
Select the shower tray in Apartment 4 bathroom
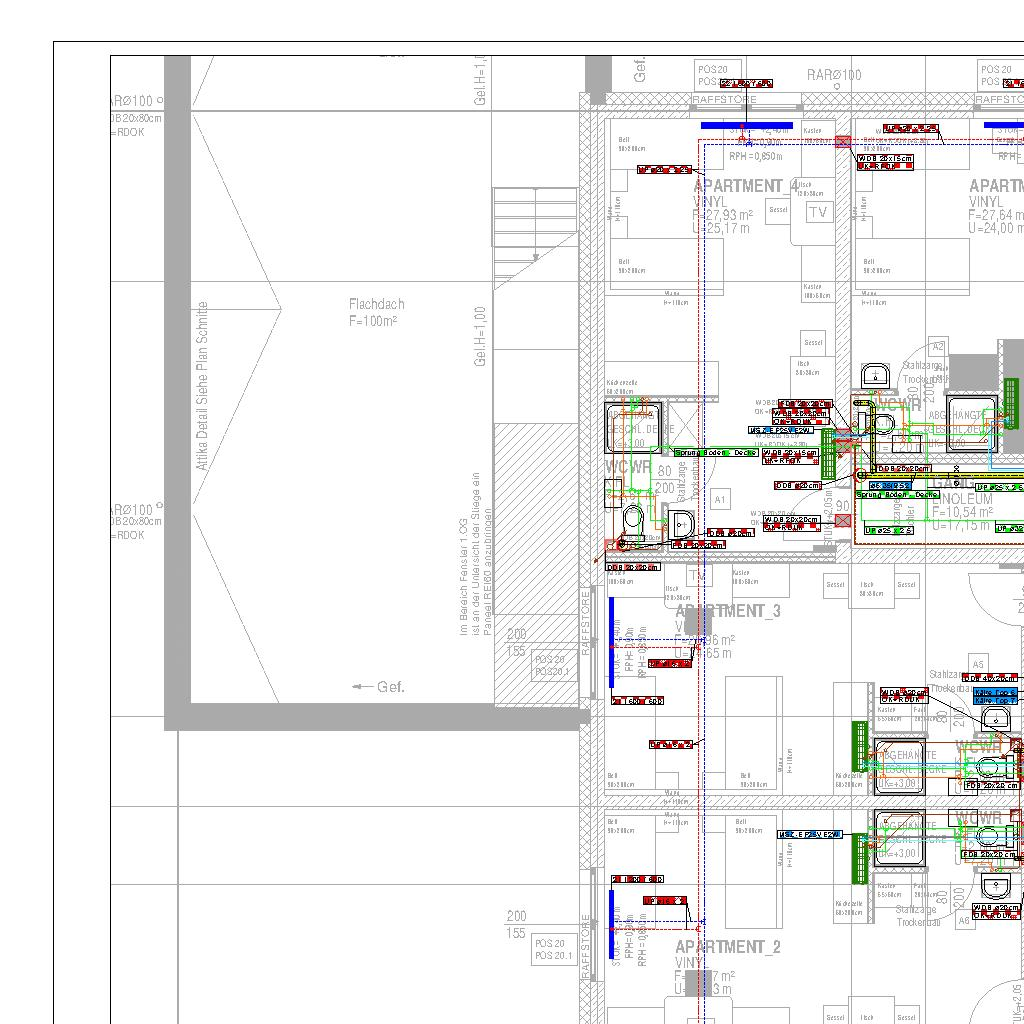tap(633, 428)
